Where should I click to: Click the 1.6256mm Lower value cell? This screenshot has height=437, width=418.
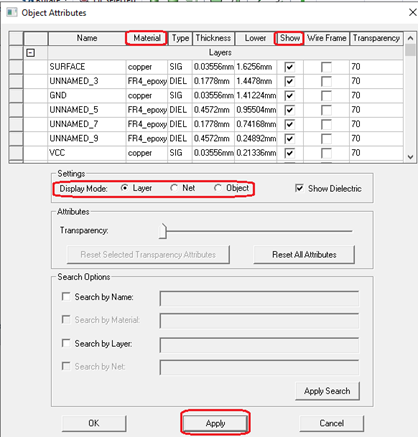coord(256,67)
